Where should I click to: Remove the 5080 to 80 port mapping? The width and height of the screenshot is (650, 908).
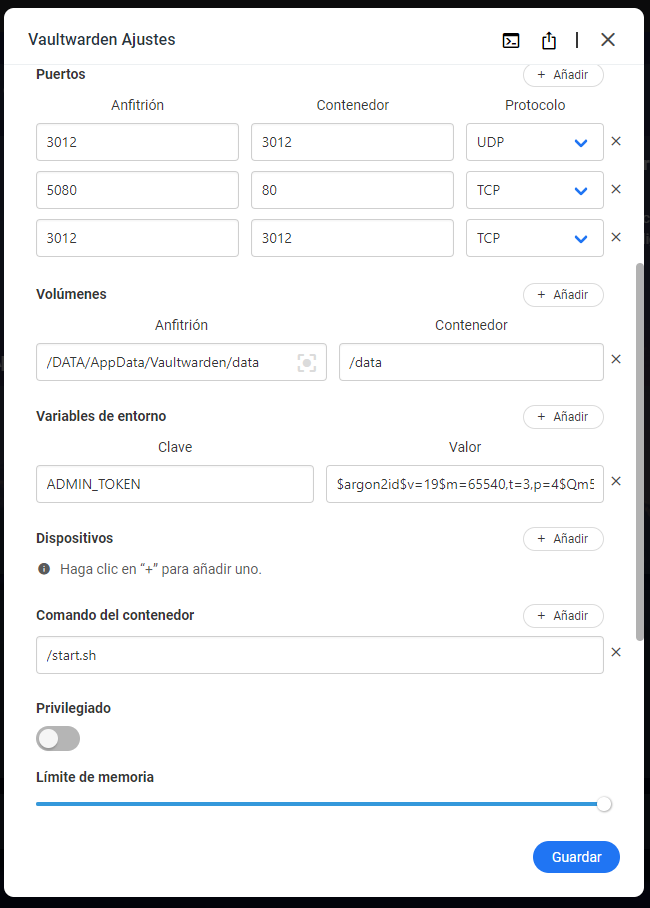coord(617,189)
